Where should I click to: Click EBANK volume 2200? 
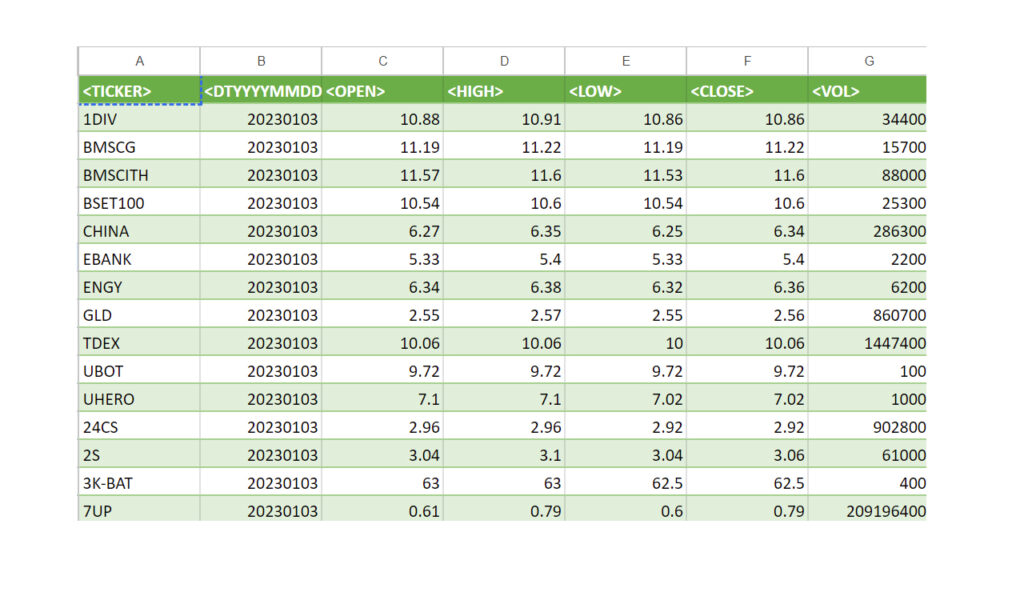867,259
